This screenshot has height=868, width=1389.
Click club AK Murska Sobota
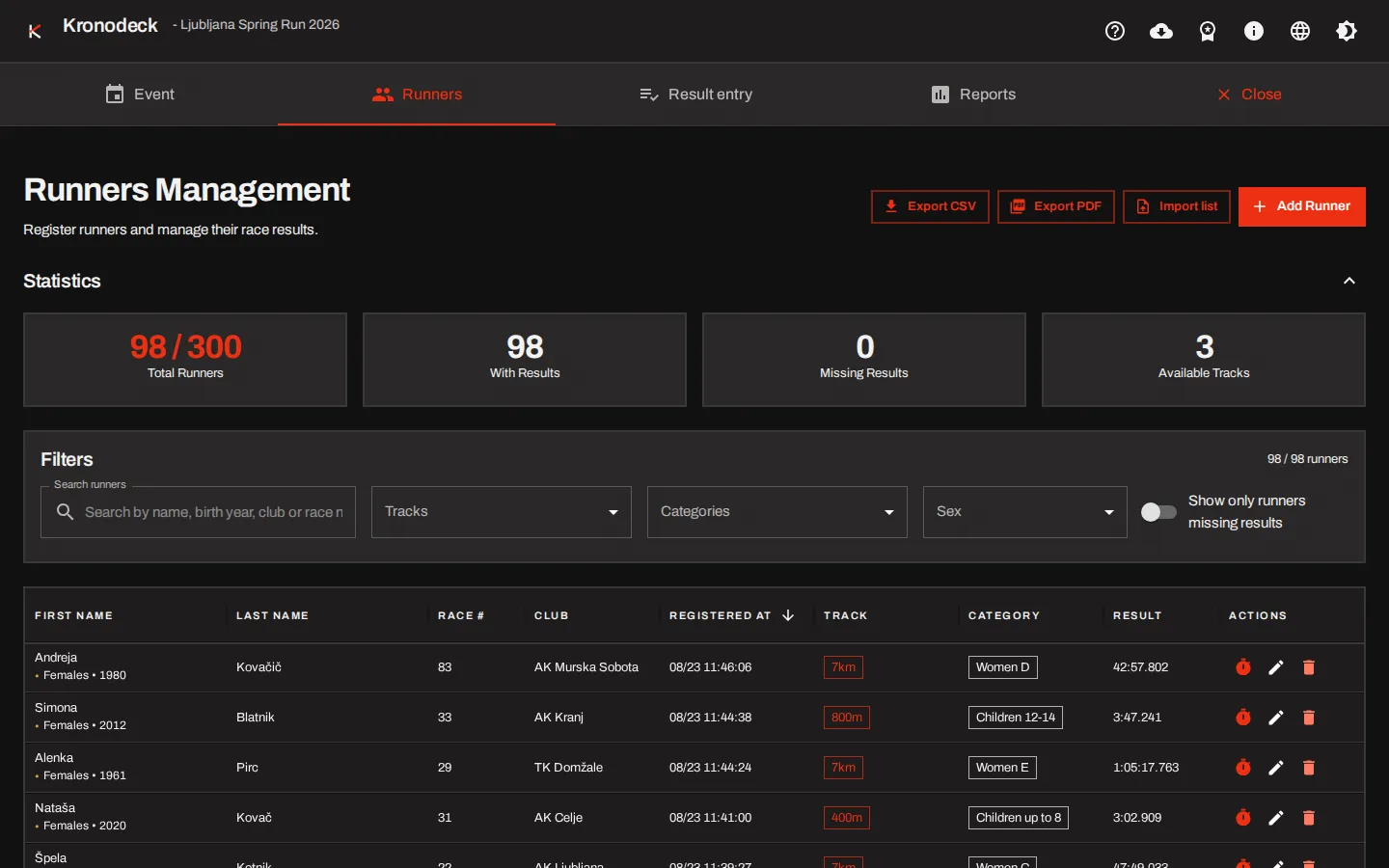tap(586, 667)
